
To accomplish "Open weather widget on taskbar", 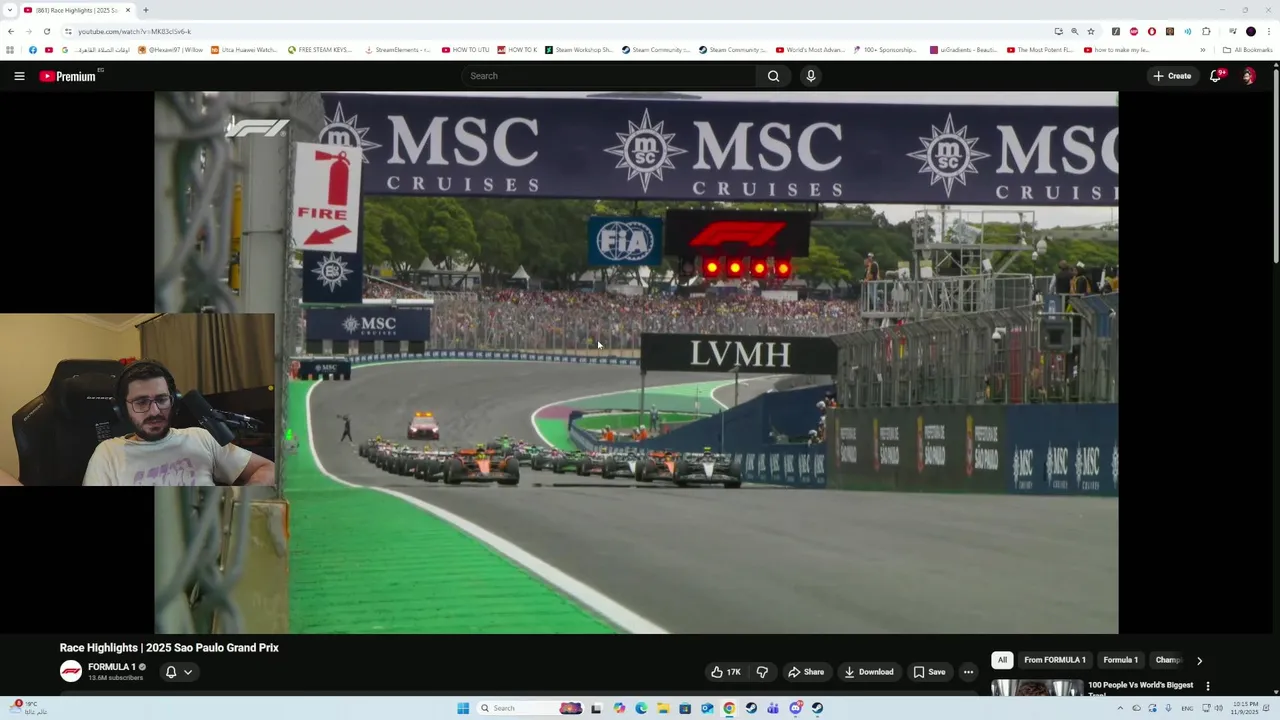I will click(29, 708).
